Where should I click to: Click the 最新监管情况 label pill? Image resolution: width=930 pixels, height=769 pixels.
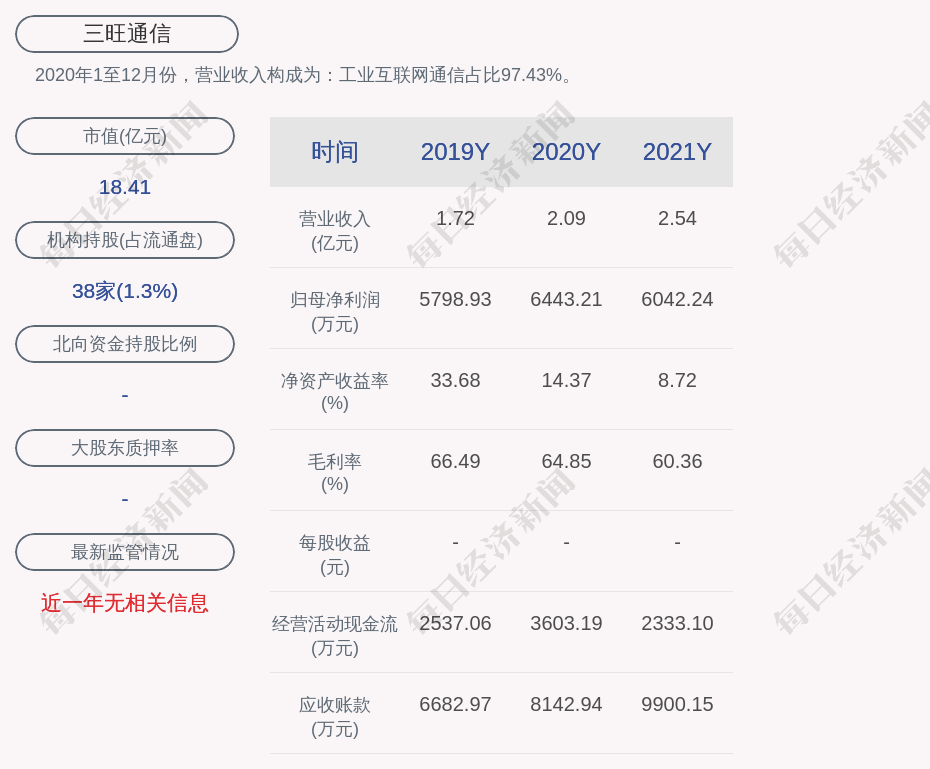(125, 552)
